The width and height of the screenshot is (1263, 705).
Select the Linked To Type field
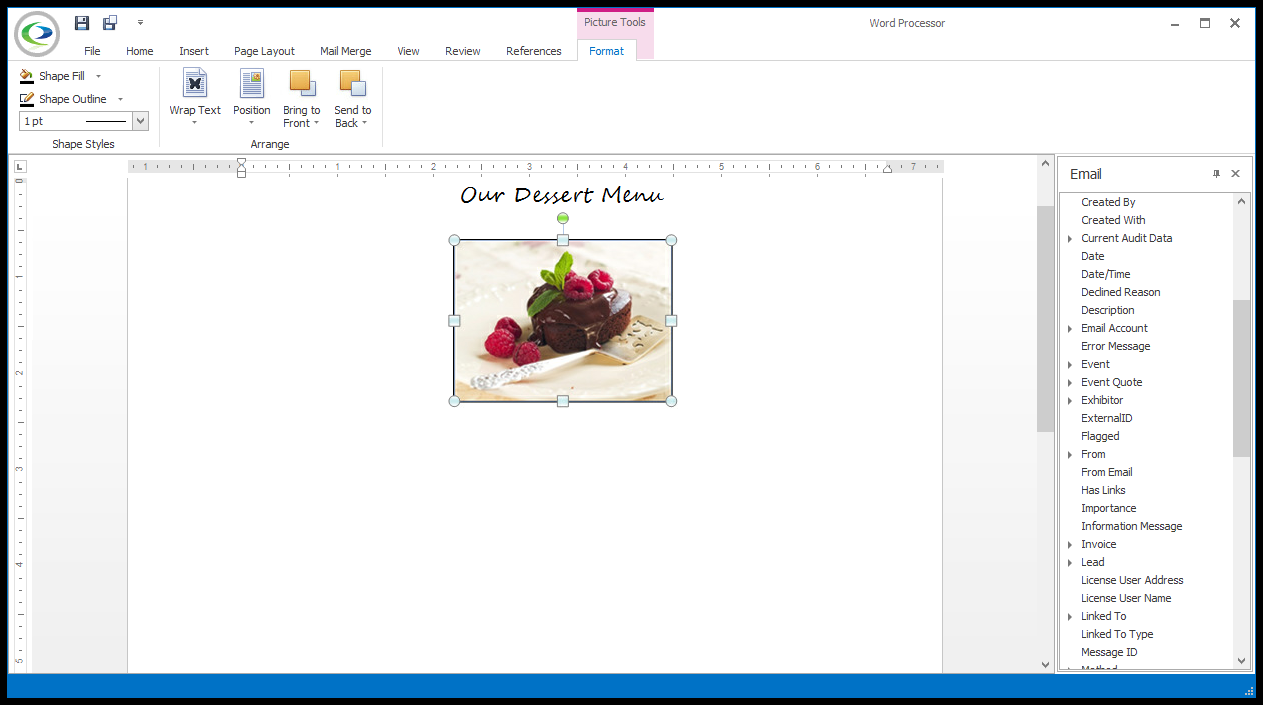1117,634
